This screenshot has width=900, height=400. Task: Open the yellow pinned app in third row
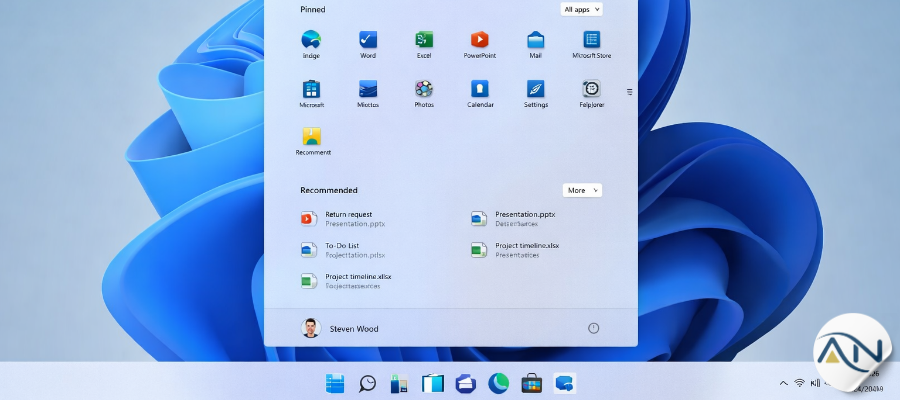(313, 141)
